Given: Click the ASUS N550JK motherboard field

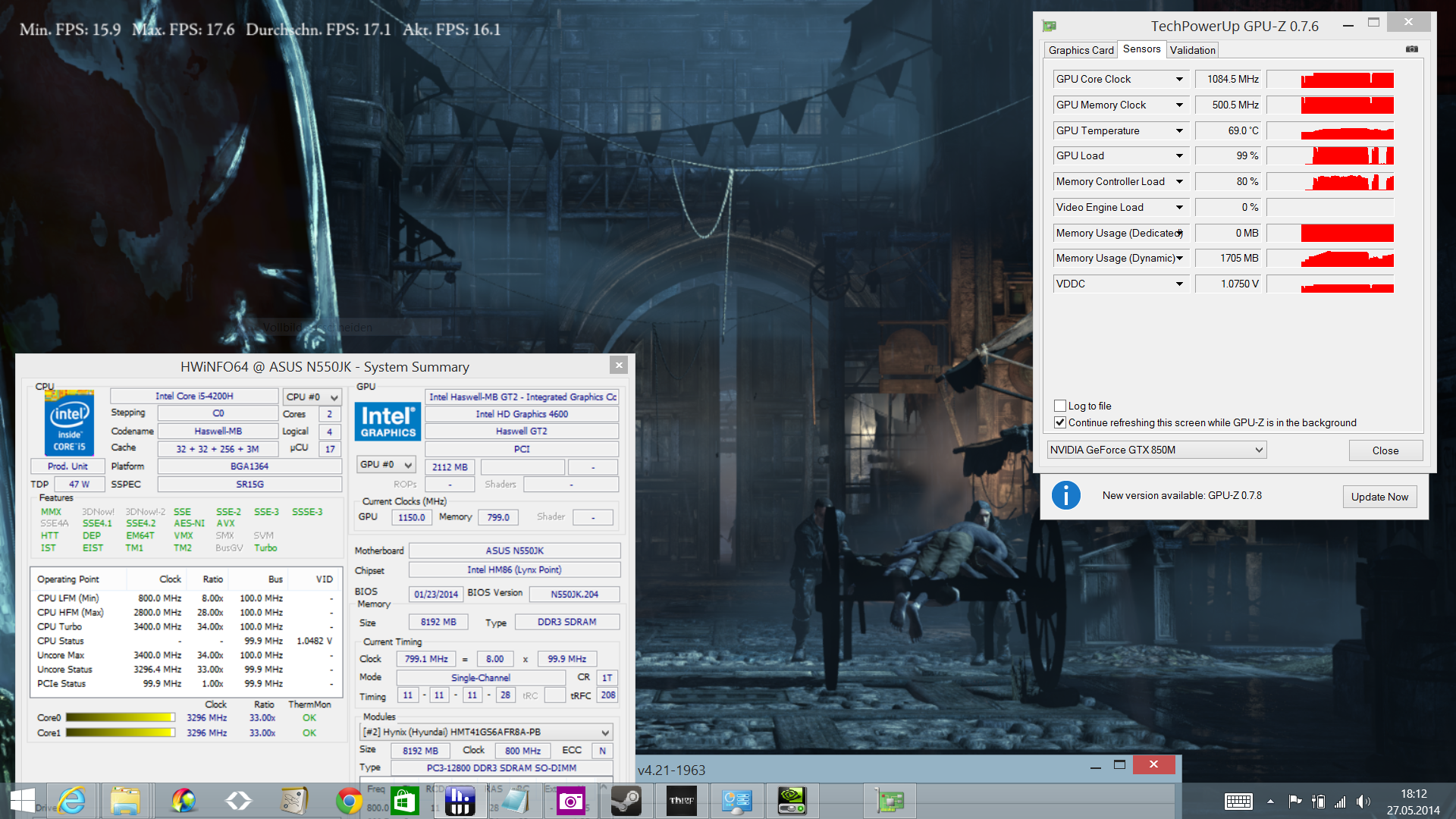Looking at the screenshot, I should [x=514, y=551].
